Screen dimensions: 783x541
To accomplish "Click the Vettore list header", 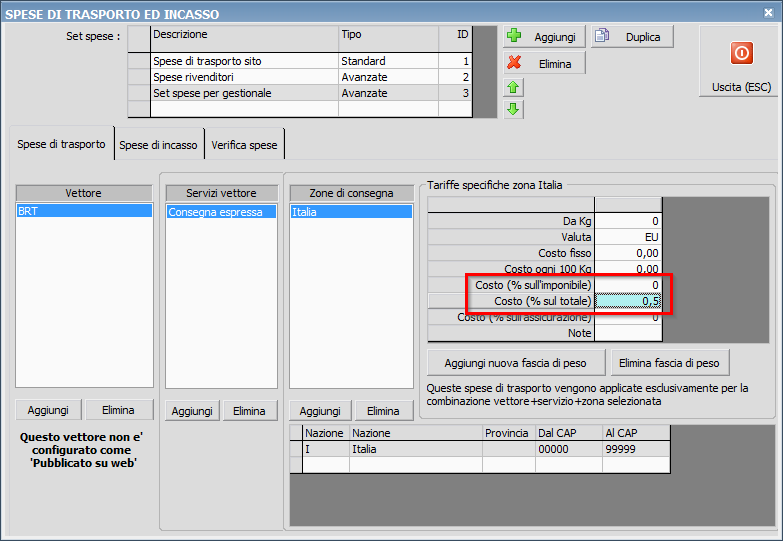I will coord(84,193).
